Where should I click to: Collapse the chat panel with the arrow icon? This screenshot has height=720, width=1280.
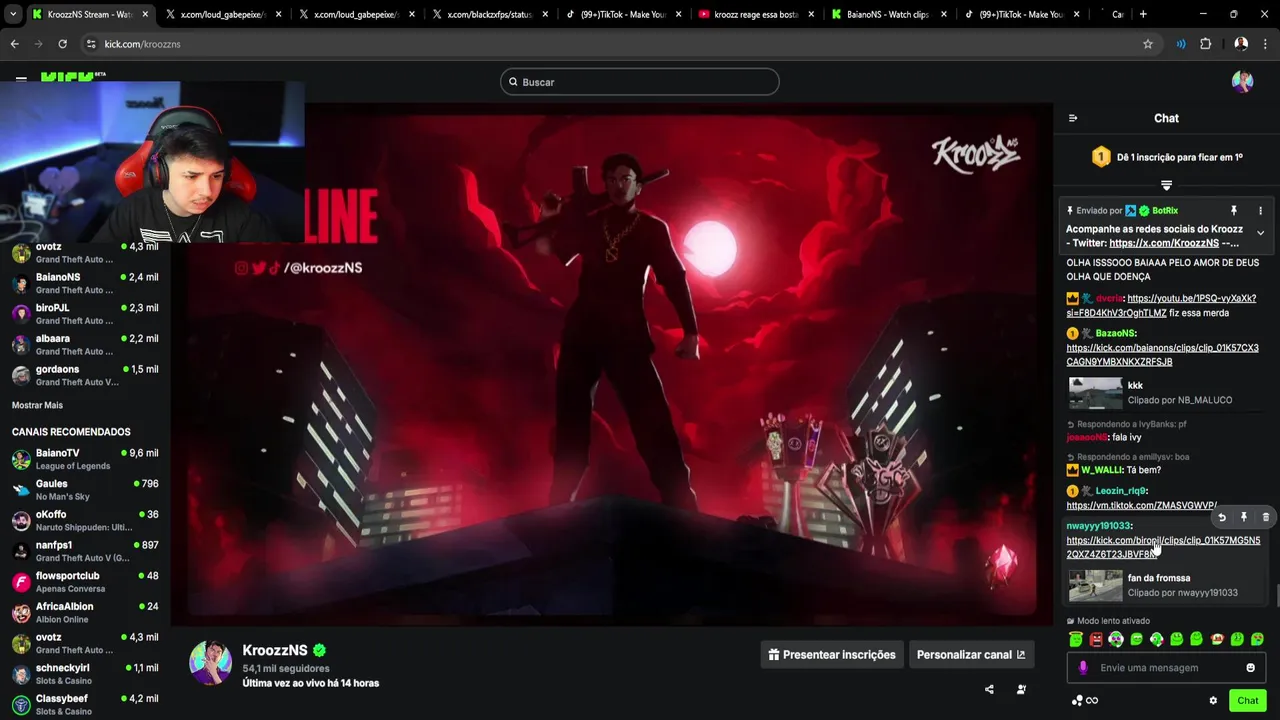1073,118
